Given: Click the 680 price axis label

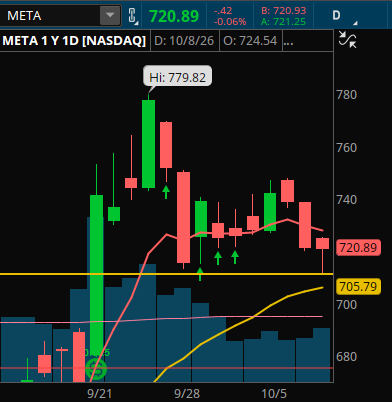Looking at the screenshot, I should [x=346, y=357].
